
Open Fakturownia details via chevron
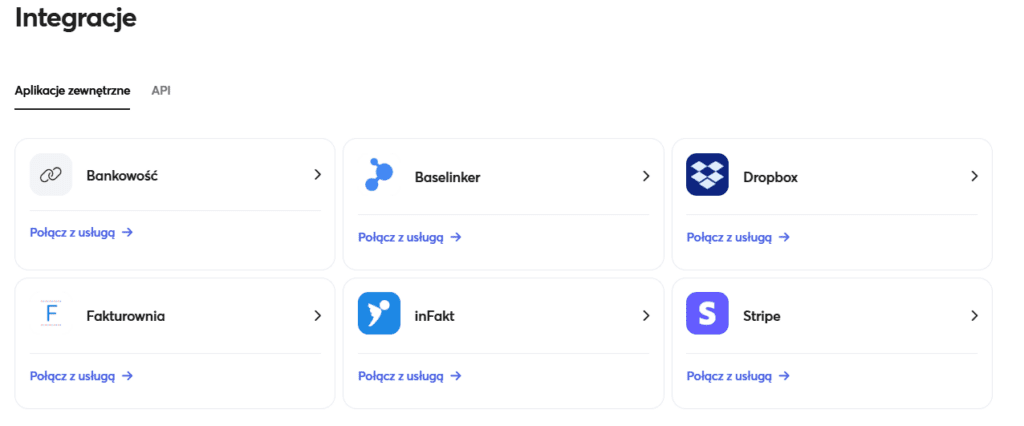tap(317, 315)
